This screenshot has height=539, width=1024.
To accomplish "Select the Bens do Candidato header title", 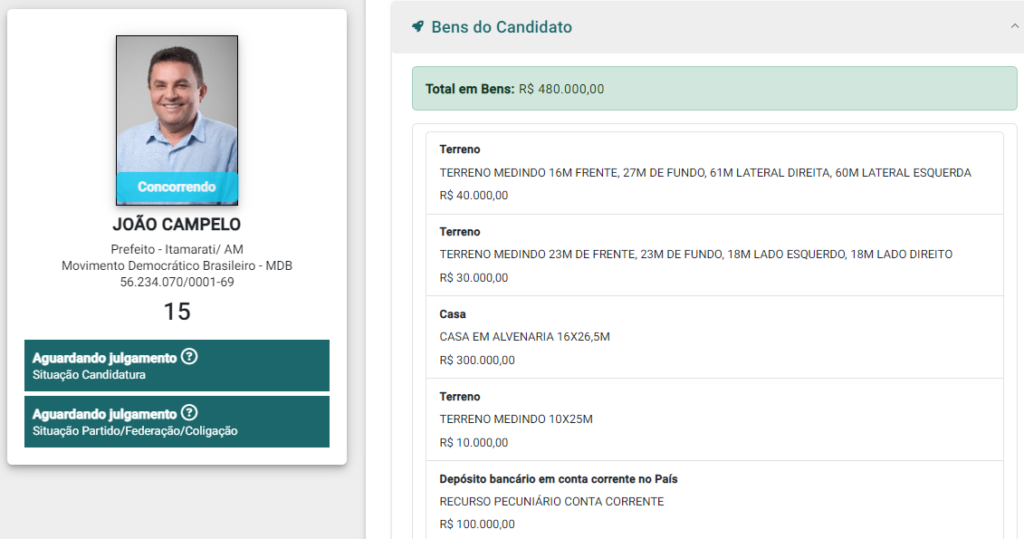I will 502,27.
